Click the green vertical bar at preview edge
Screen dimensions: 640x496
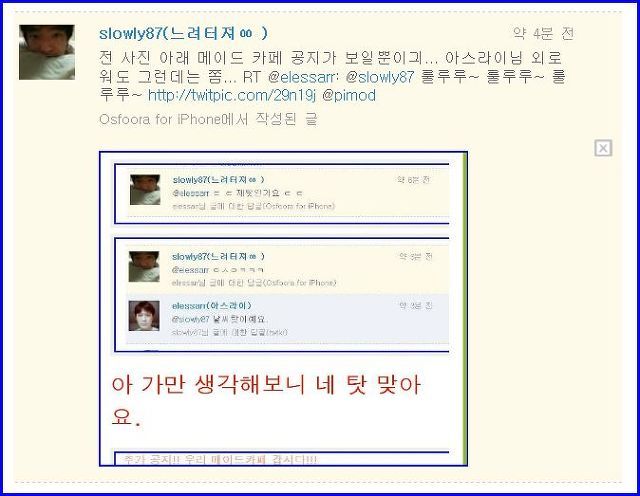click(x=464, y=309)
